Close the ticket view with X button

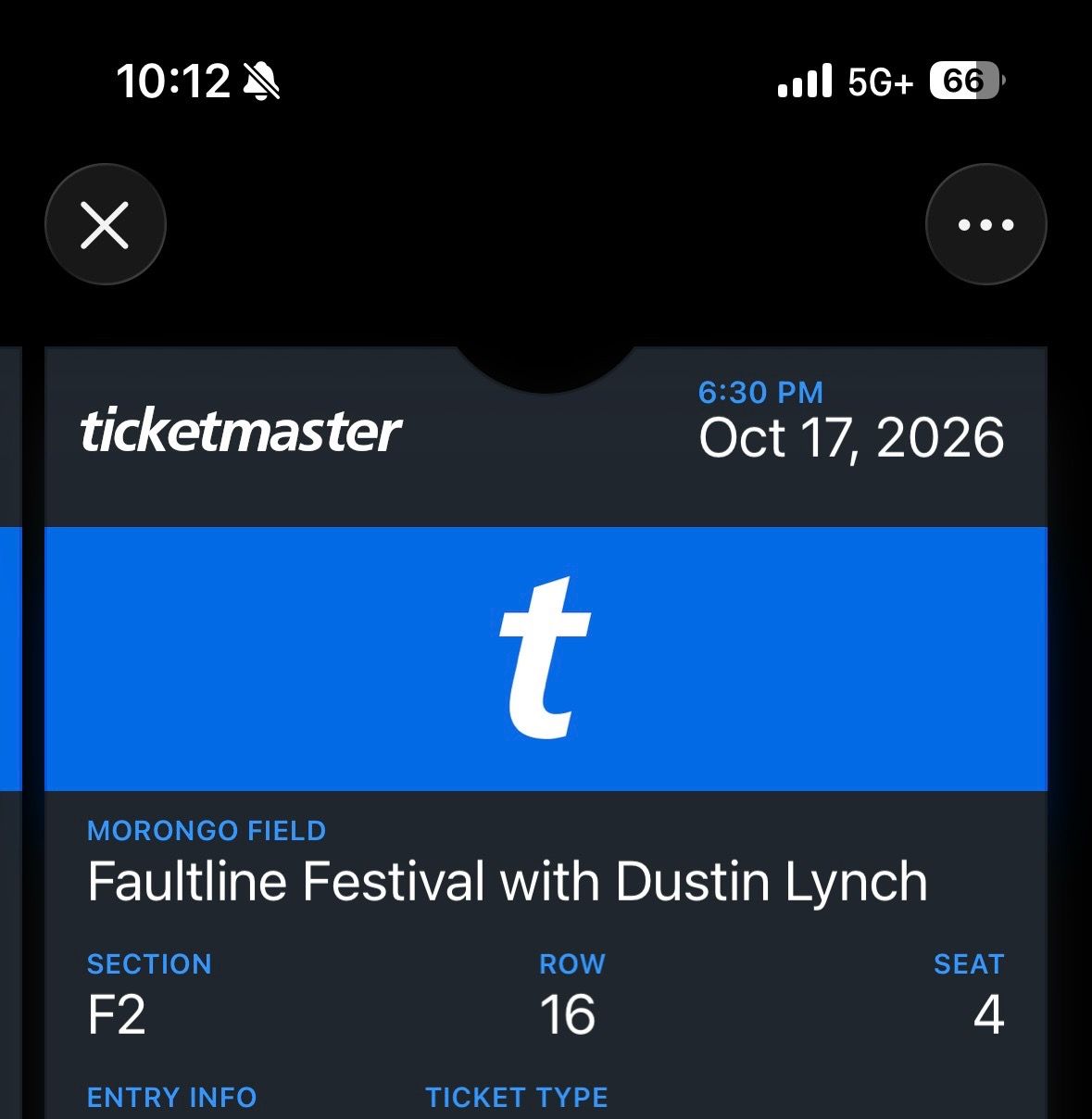coord(105,225)
